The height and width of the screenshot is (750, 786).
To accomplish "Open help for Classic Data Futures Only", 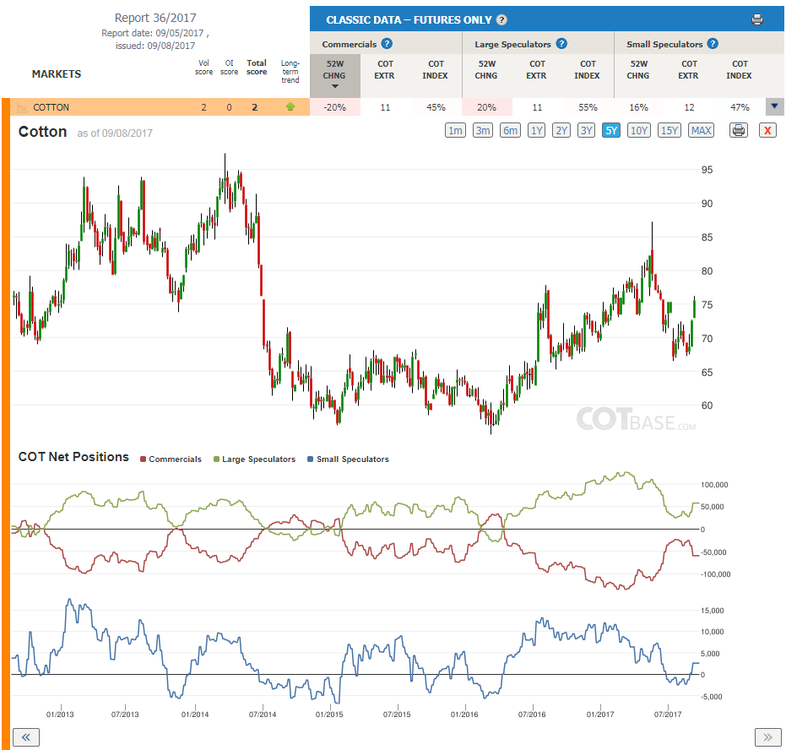I will click(502, 20).
